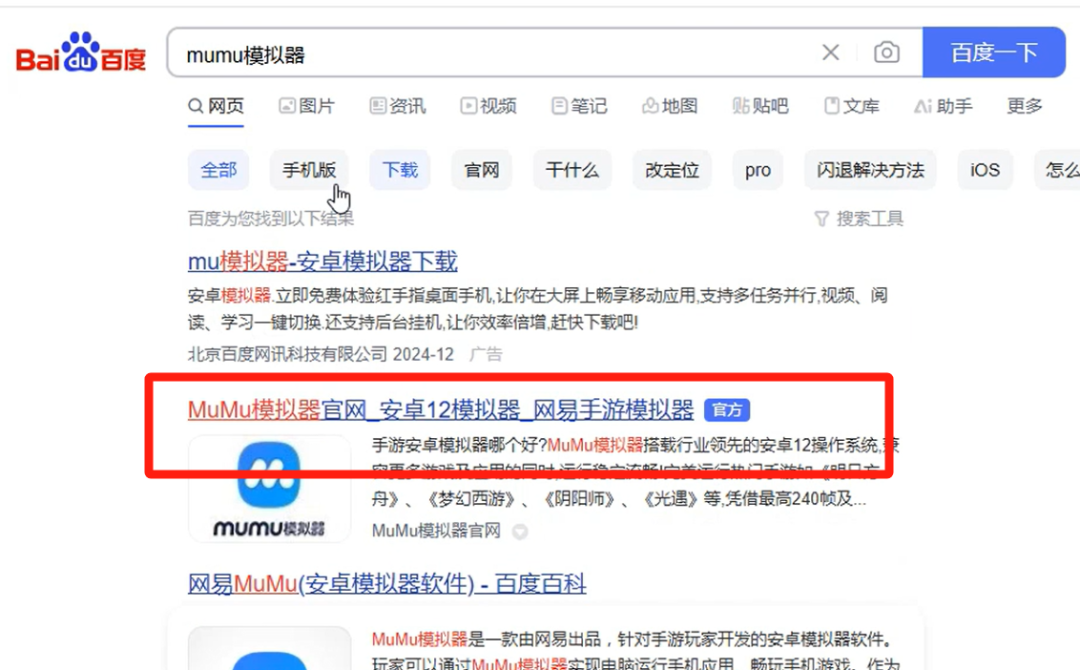Open the AI 助手 tab
The height and width of the screenshot is (670, 1080).
tap(943, 106)
